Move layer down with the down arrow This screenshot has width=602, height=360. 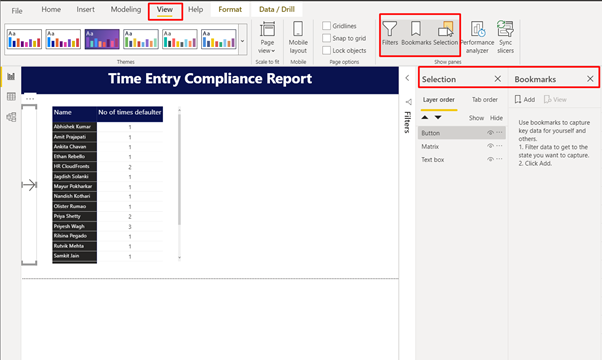click(438, 117)
